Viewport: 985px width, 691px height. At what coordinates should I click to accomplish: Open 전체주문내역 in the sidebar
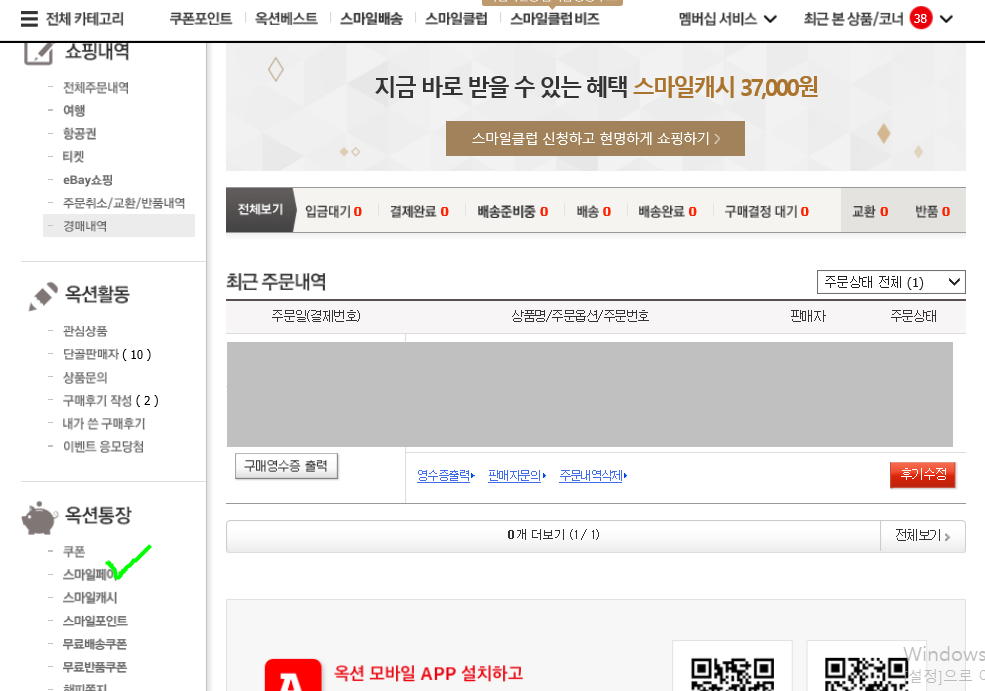(95, 87)
